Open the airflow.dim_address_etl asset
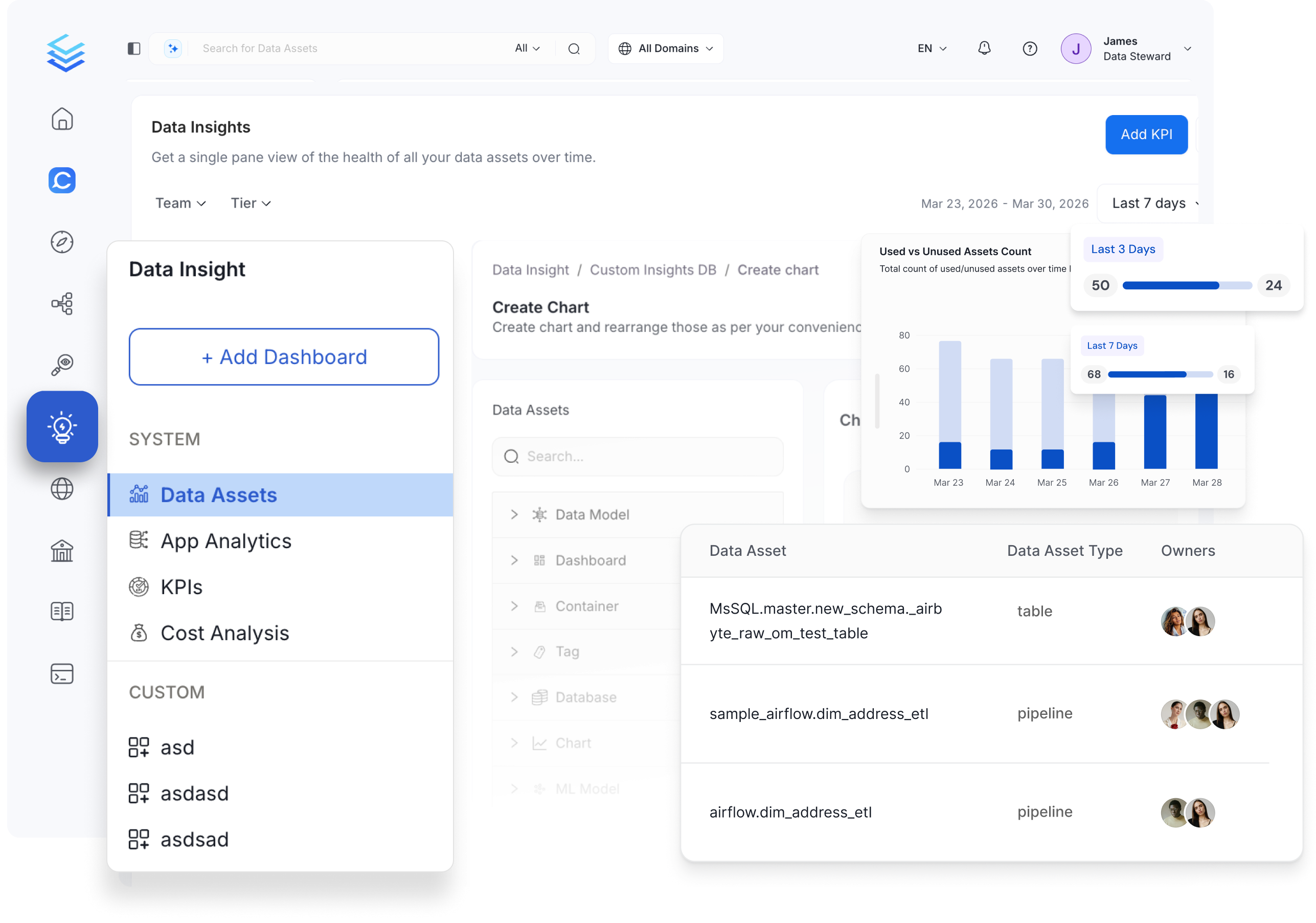The image size is (1316, 923). click(x=790, y=812)
